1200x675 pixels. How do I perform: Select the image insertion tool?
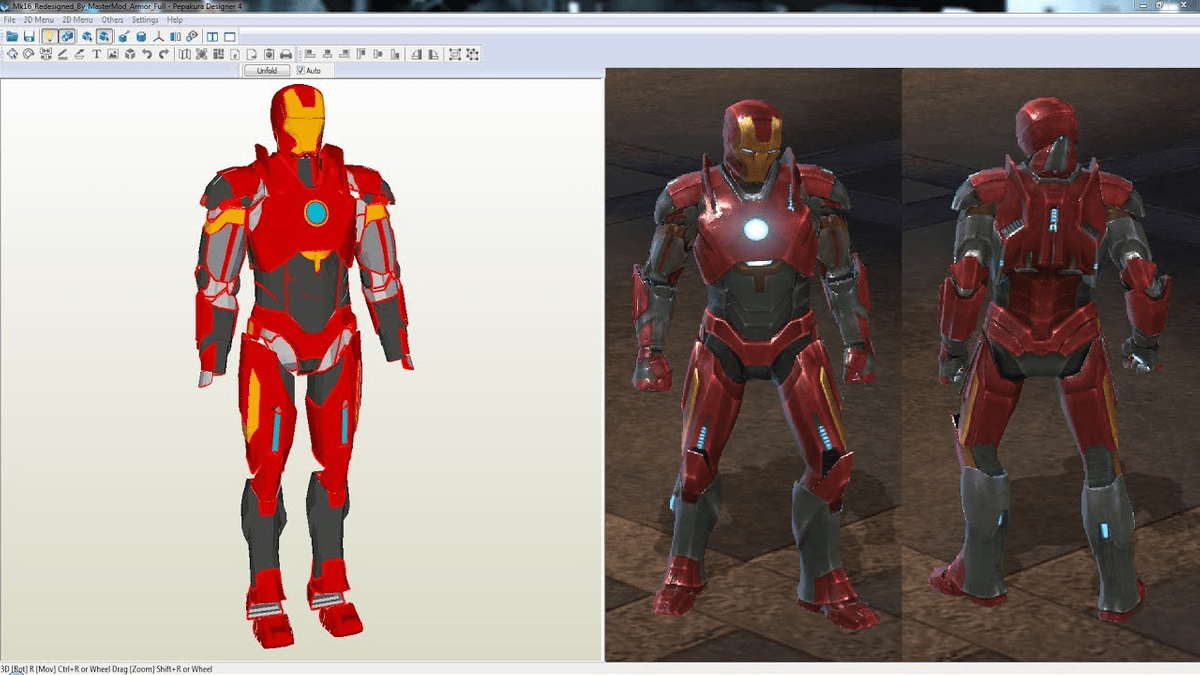click(x=113, y=55)
